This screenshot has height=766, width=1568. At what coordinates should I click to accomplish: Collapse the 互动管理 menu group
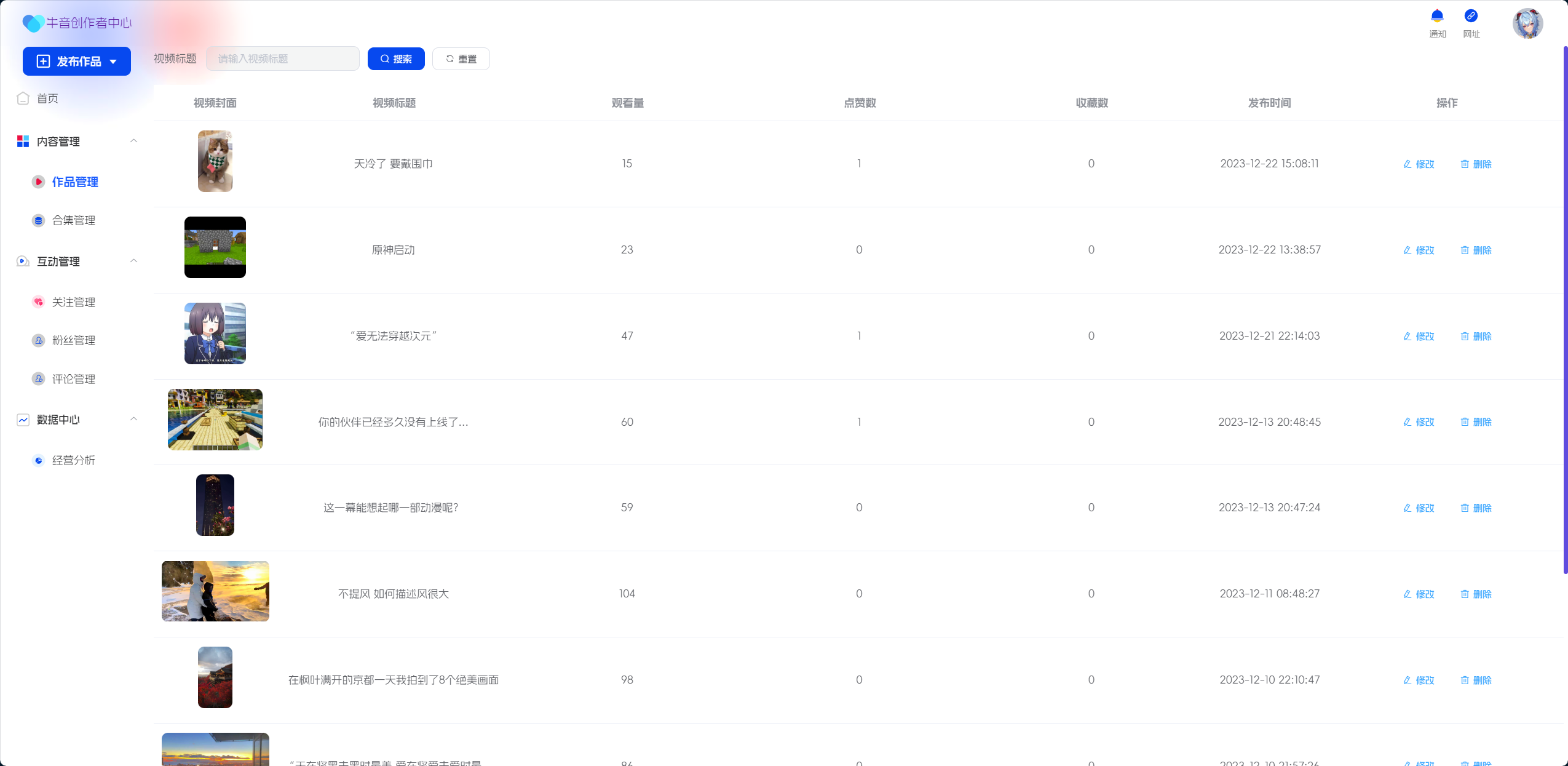point(133,261)
